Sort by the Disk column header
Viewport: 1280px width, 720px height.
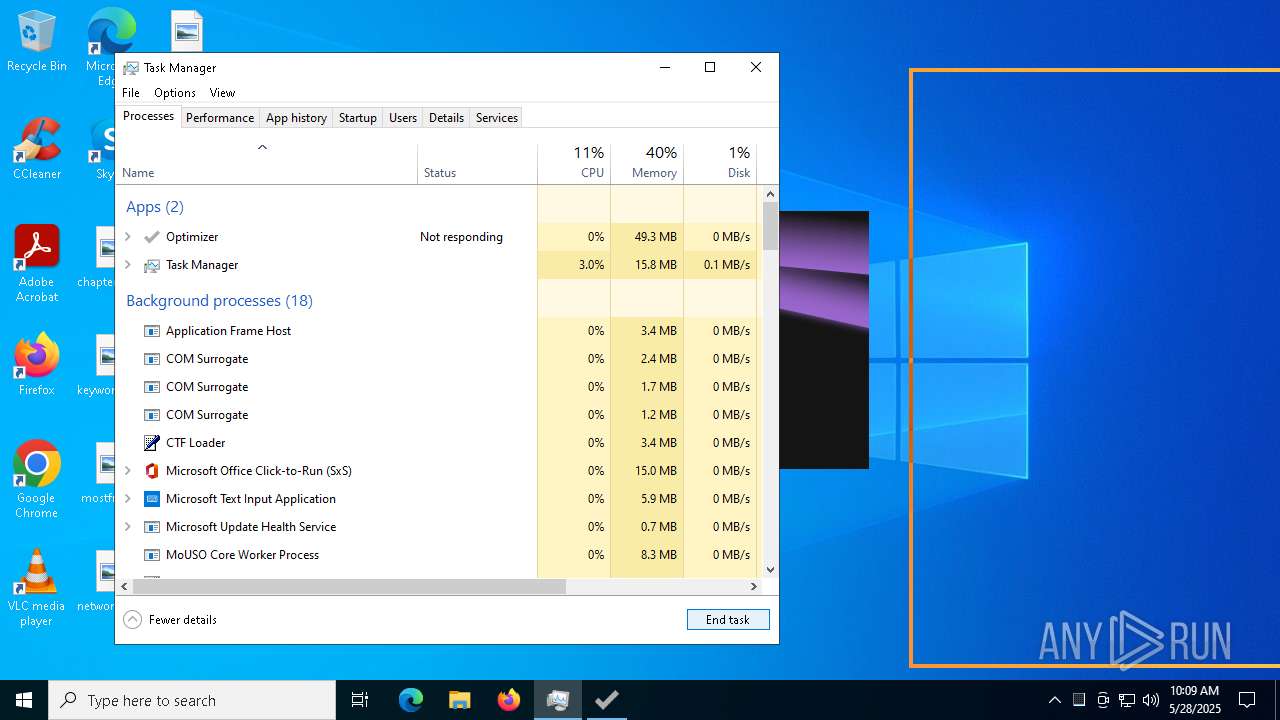[x=720, y=163]
